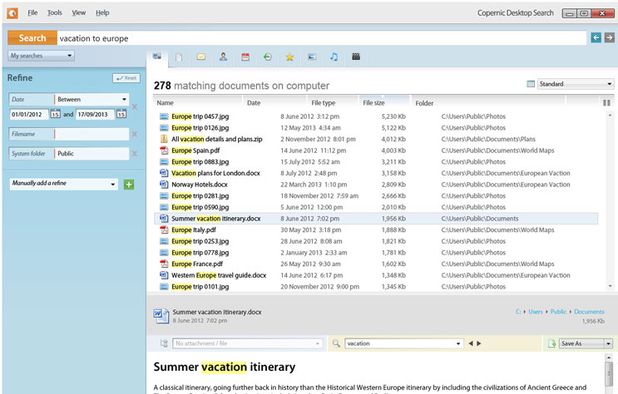Follow the Users breadcrumb link

535,312
